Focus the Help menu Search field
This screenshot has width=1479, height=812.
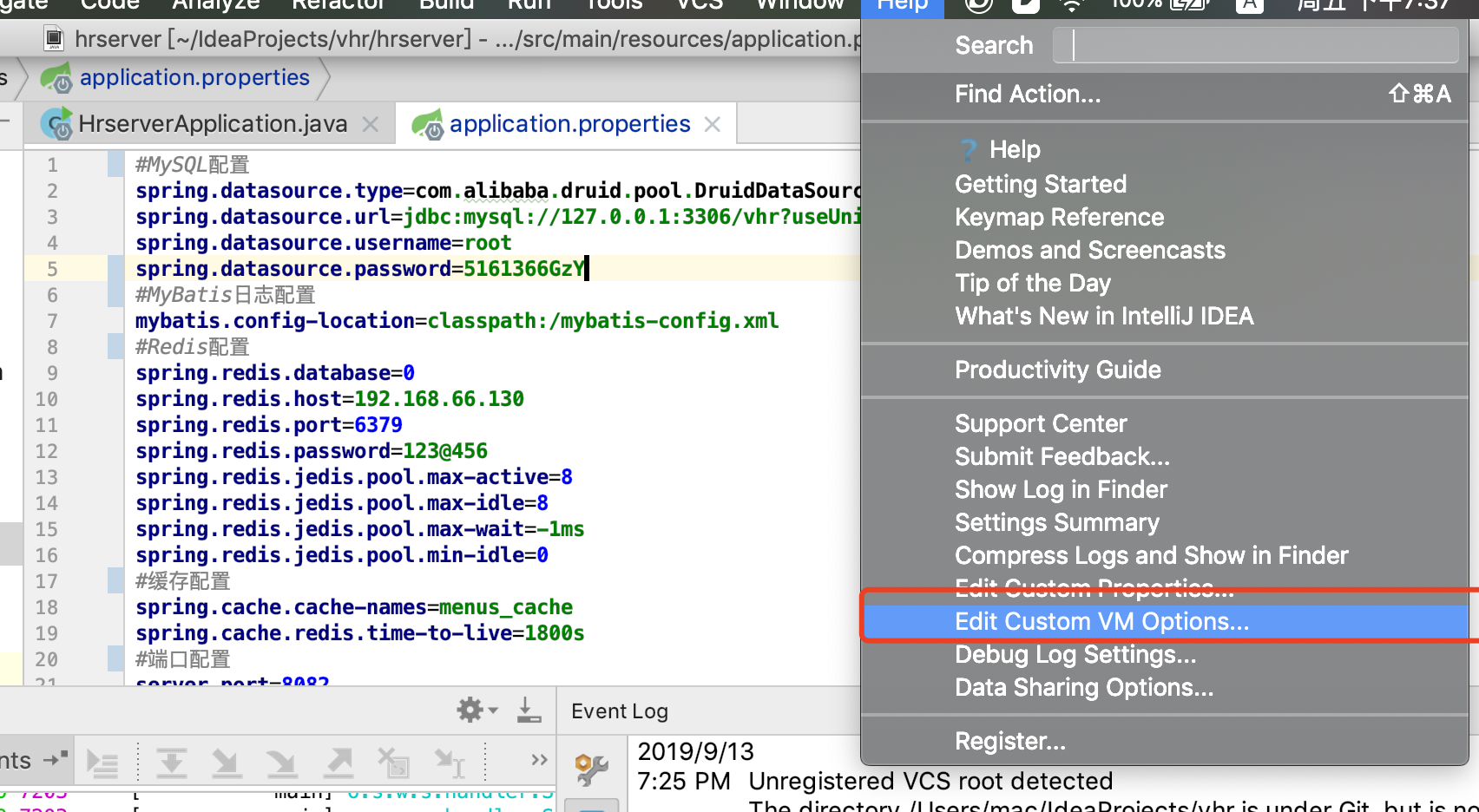pyautogui.click(x=1256, y=45)
